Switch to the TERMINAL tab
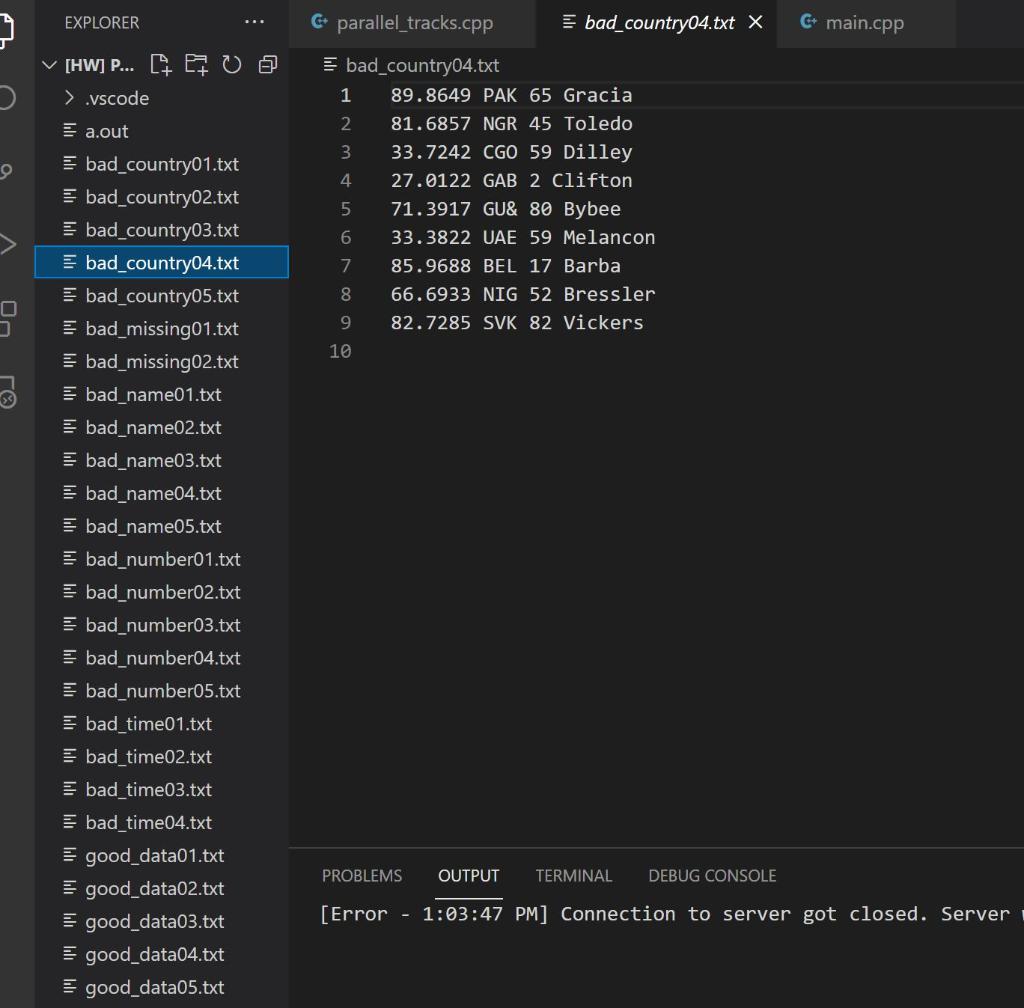The image size is (1024, 1008). click(x=573, y=875)
